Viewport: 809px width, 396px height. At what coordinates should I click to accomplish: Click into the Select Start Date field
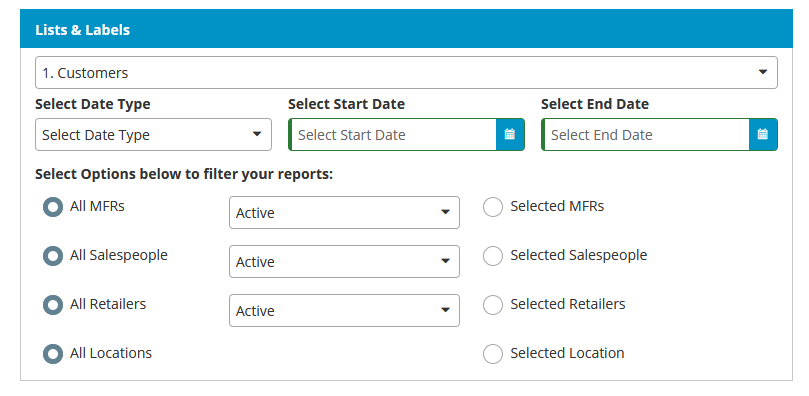point(393,135)
